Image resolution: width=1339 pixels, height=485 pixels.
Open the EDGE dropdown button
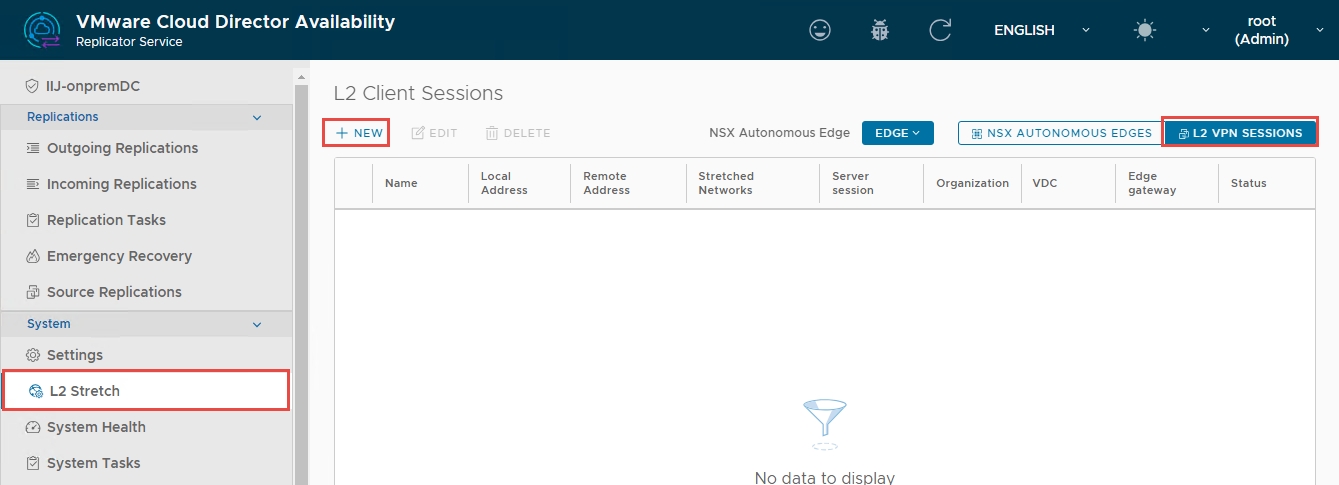[x=897, y=133]
